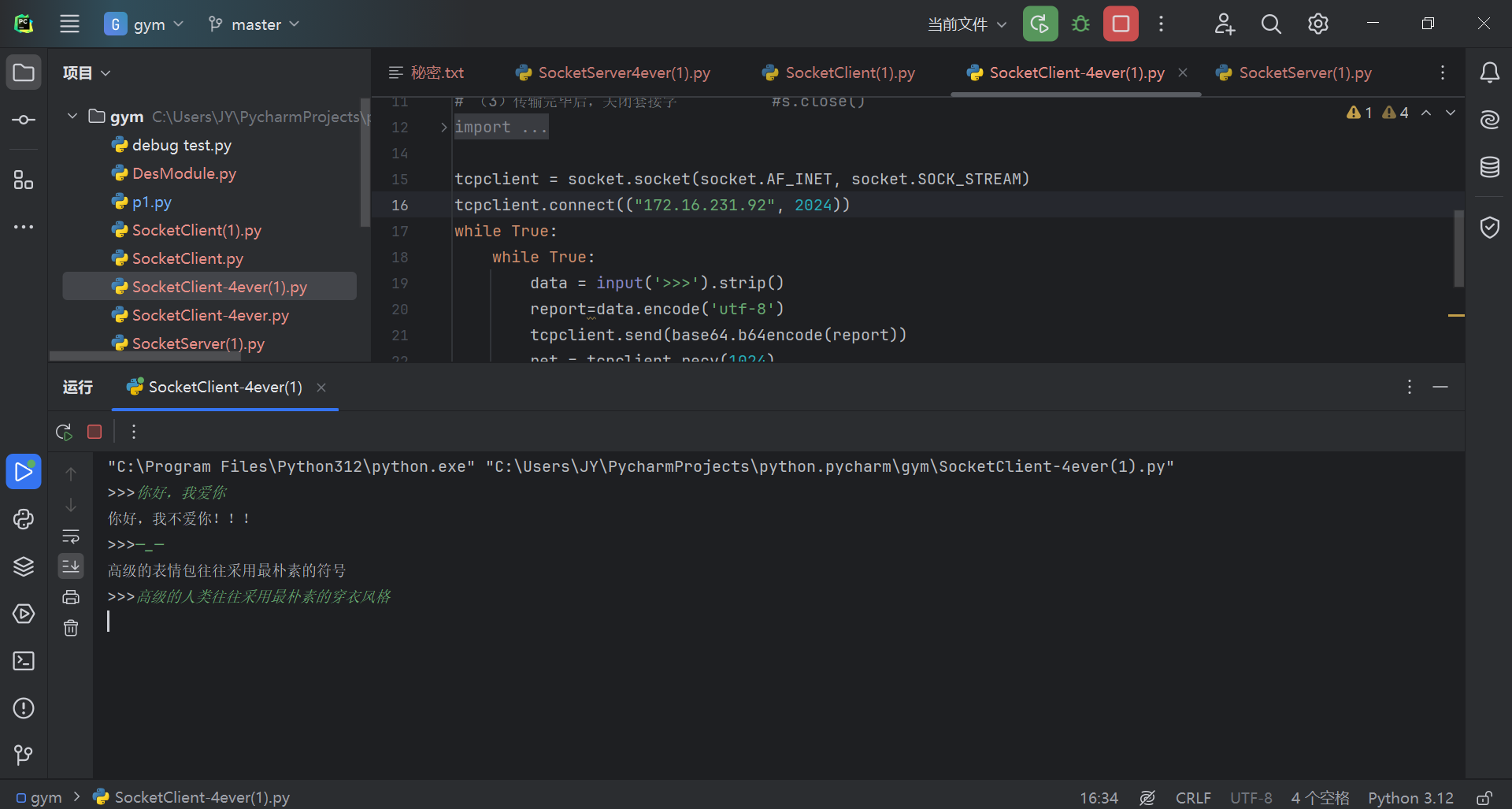Switch to the SocketServer4ever(1).py tab
The width and height of the screenshot is (1512, 809).
tap(613, 72)
